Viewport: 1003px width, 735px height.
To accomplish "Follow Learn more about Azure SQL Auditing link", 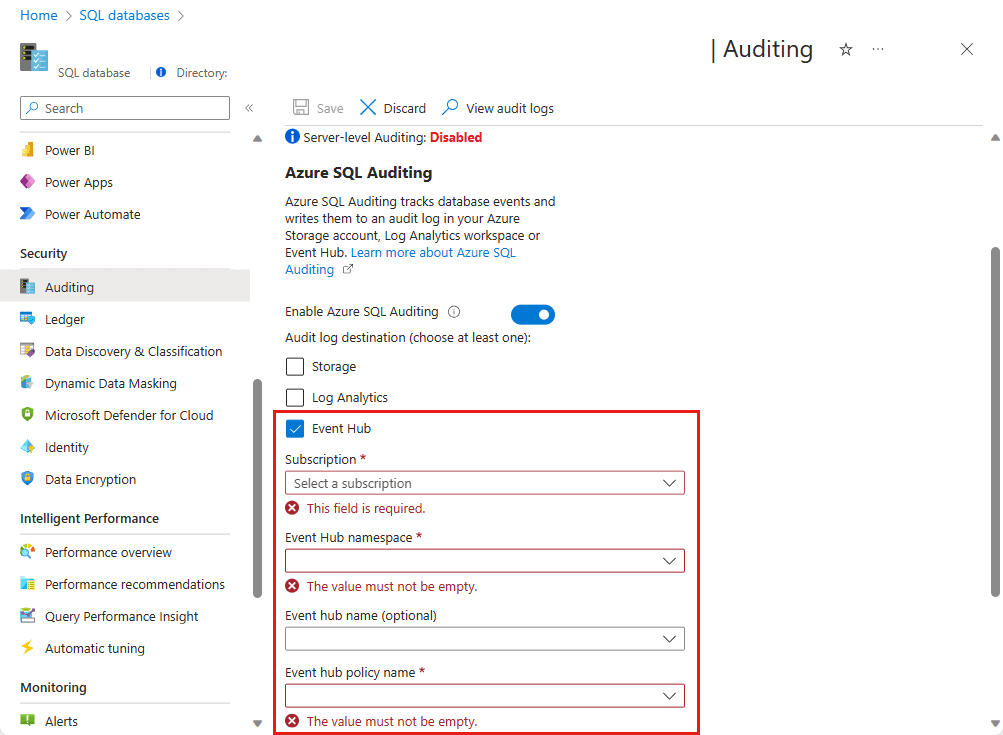I will [400, 261].
